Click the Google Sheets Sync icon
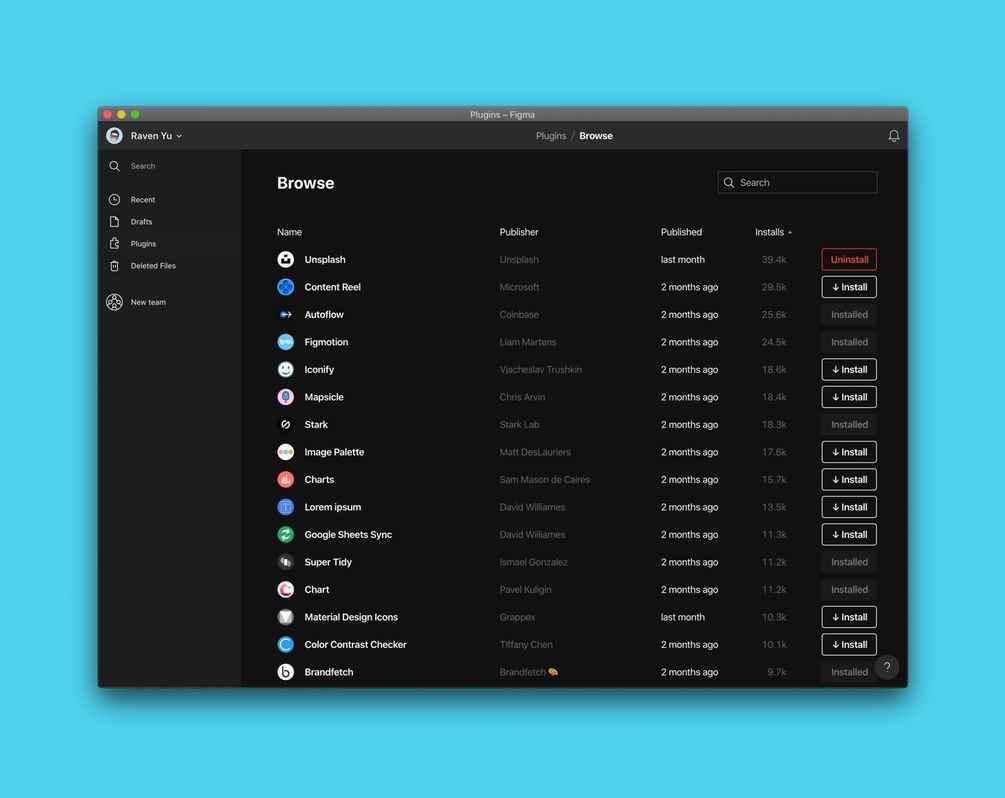The height and width of the screenshot is (798, 1005). click(286, 535)
